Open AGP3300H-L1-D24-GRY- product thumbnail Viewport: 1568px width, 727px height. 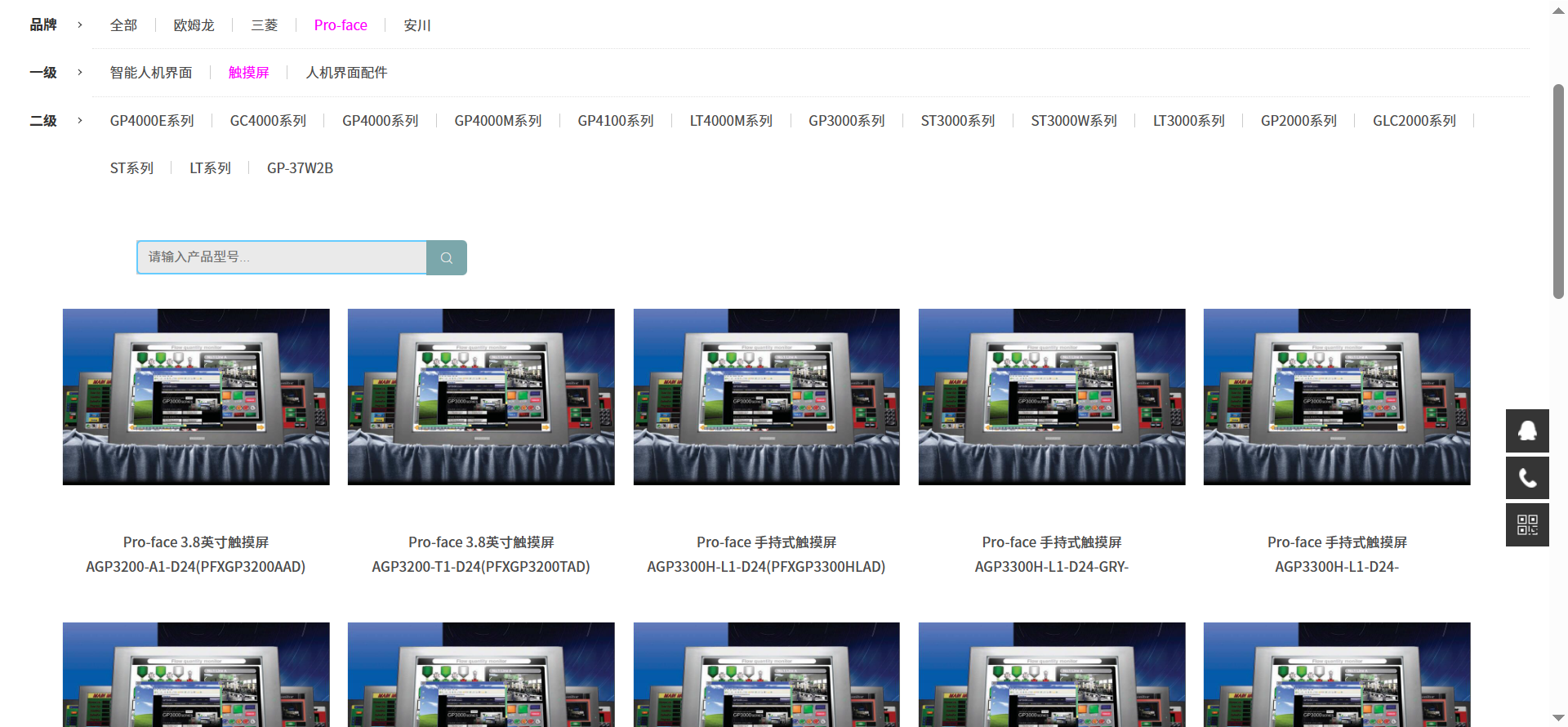(x=1052, y=397)
